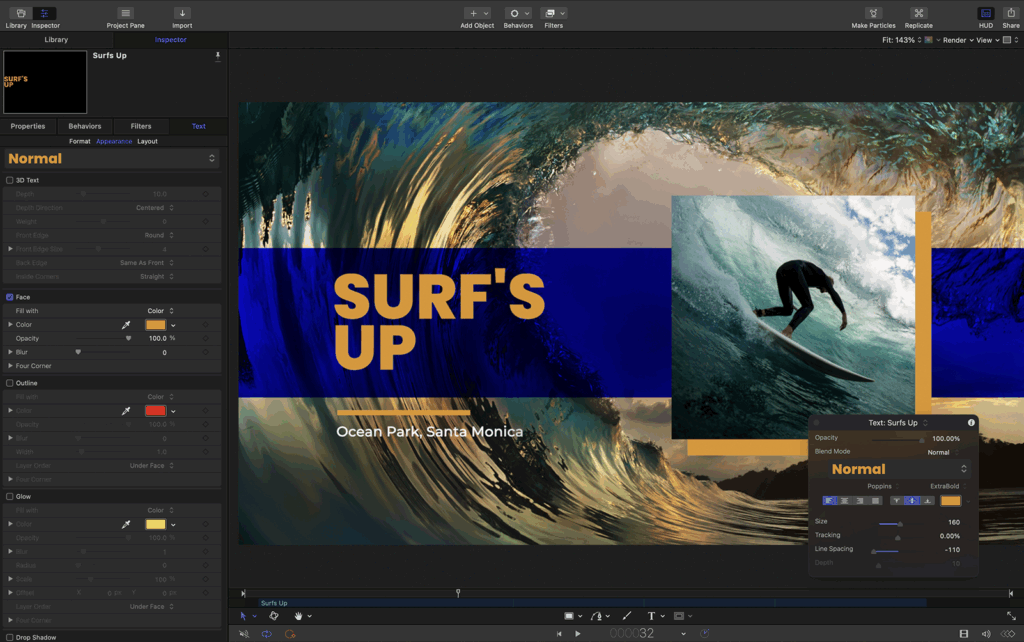Open the Render dropdown menu
Viewport: 1024px width, 642px height.
pyautogui.click(x=957, y=40)
